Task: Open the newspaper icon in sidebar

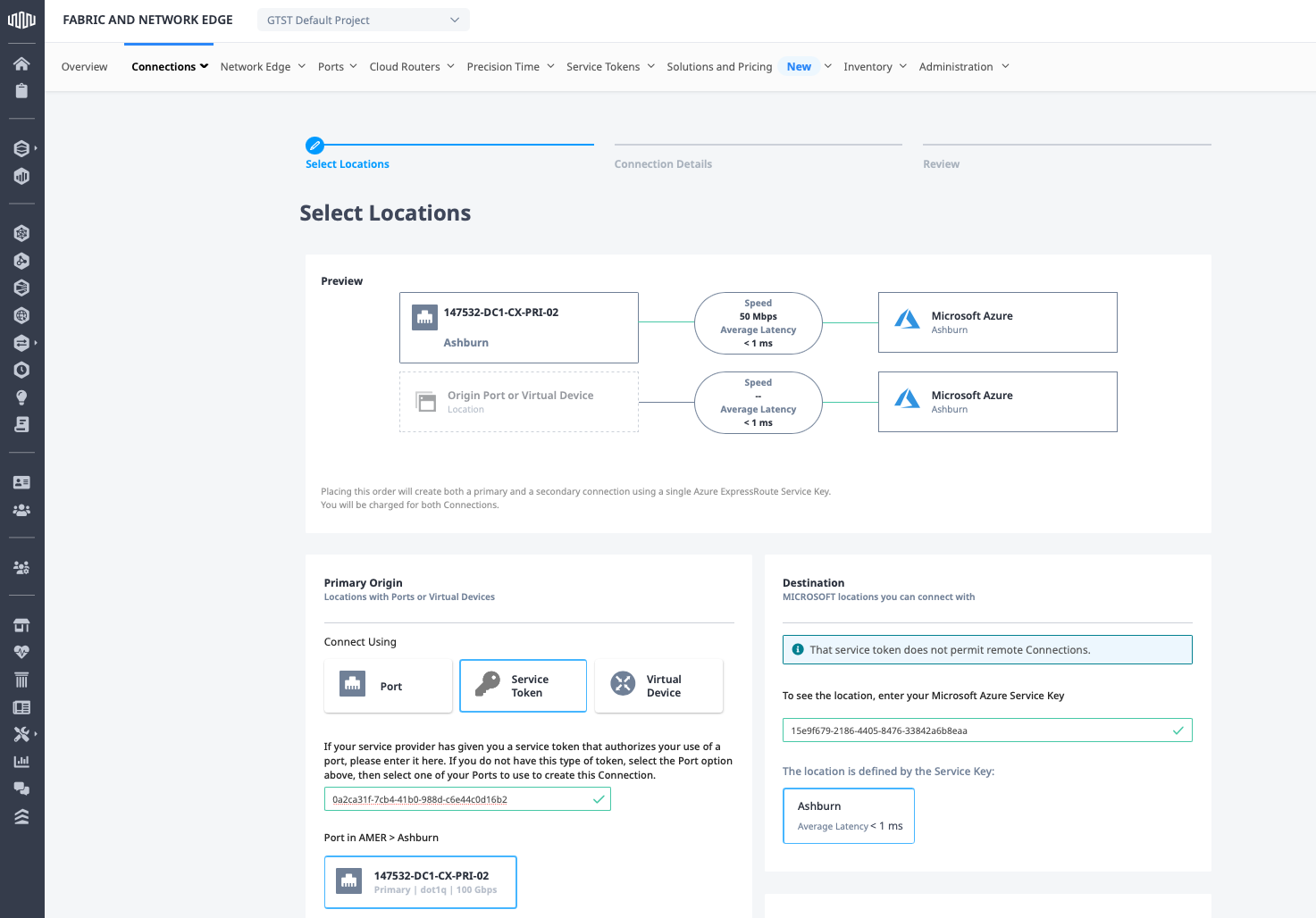Action: coord(21,707)
